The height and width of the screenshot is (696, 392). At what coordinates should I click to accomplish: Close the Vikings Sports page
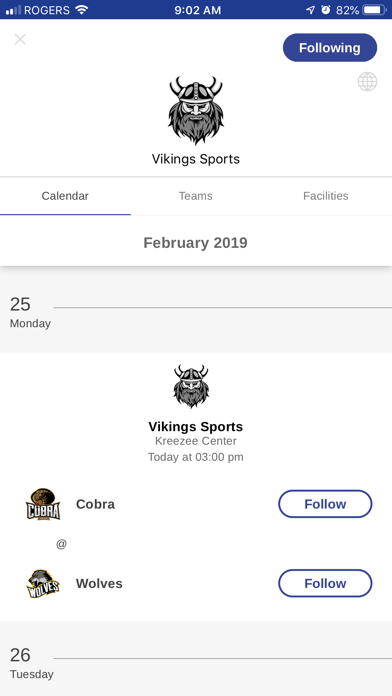click(x=20, y=40)
